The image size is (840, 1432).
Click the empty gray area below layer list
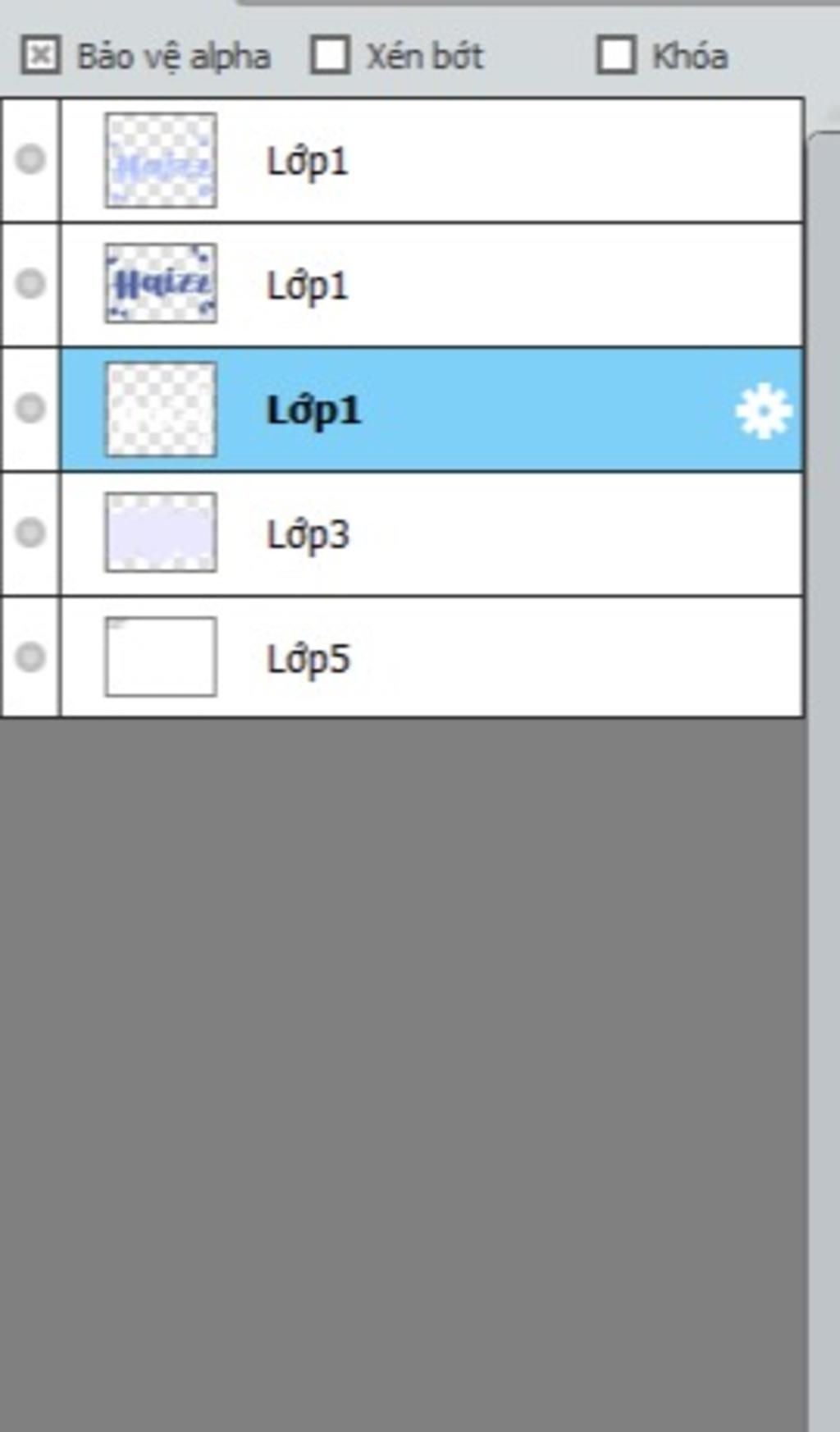[x=402, y=1075]
